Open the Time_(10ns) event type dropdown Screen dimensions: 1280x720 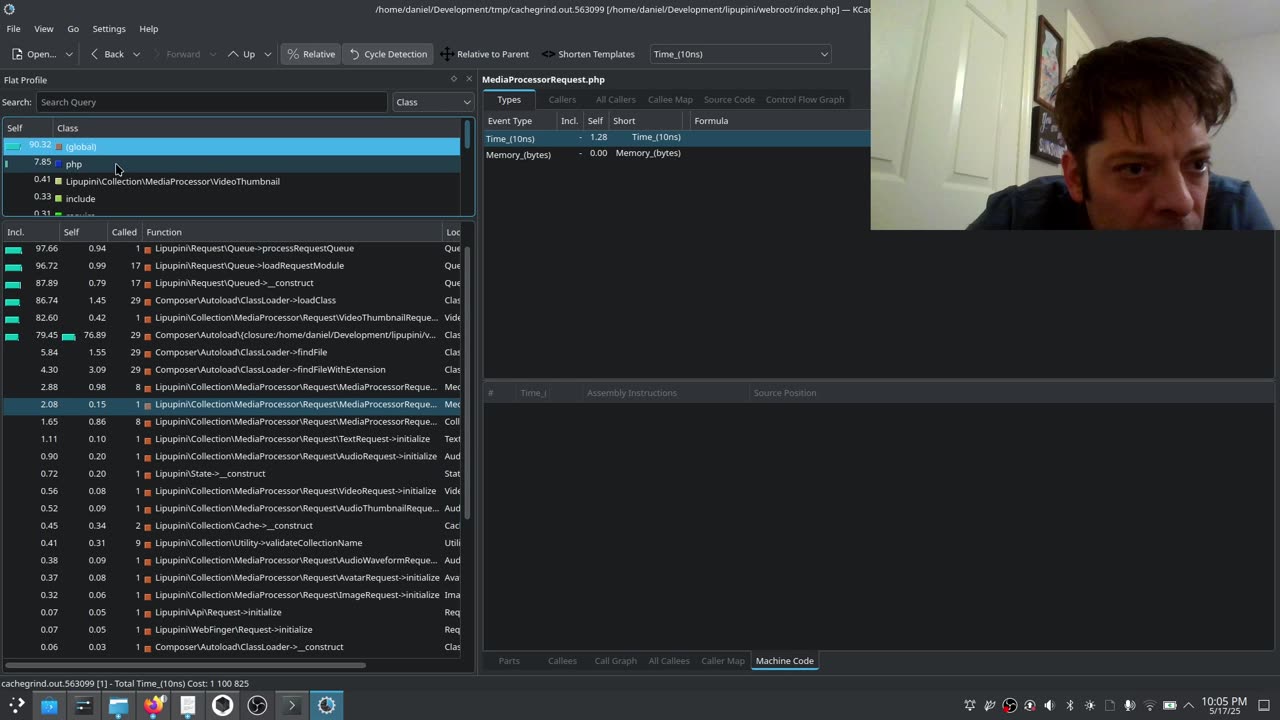pyautogui.click(x=740, y=54)
